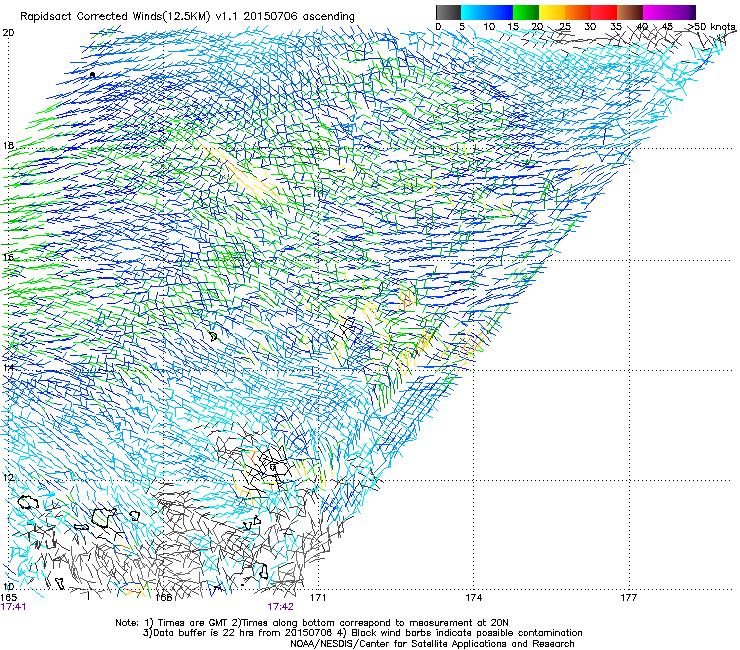Click the legend value '30' under color bar
The image size is (740, 650).
click(590, 27)
